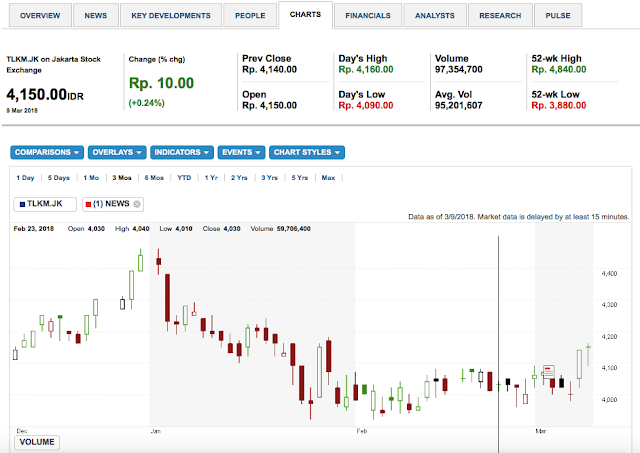Switch to the News tab
Screen dimensions: 640x453
[x=96, y=16]
